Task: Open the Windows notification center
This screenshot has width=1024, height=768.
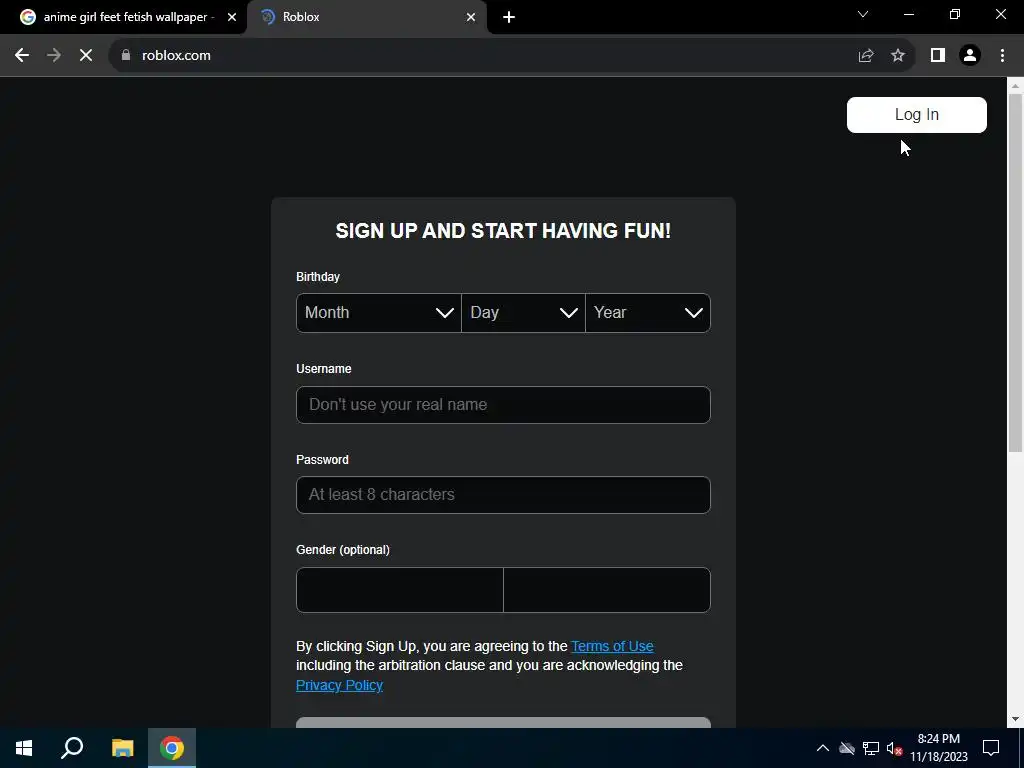Action: (991, 748)
